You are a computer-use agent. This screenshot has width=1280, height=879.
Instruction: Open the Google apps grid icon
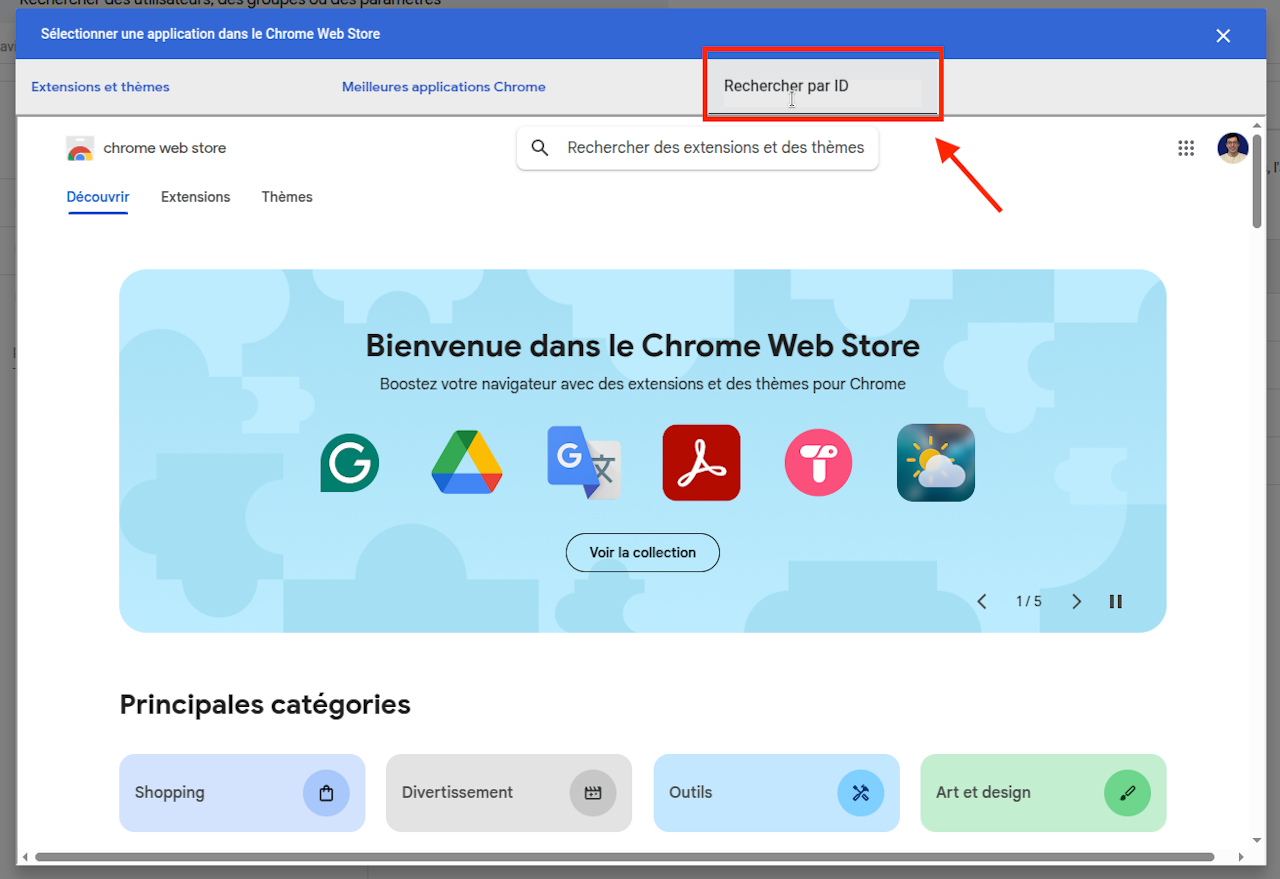click(x=1186, y=148)
